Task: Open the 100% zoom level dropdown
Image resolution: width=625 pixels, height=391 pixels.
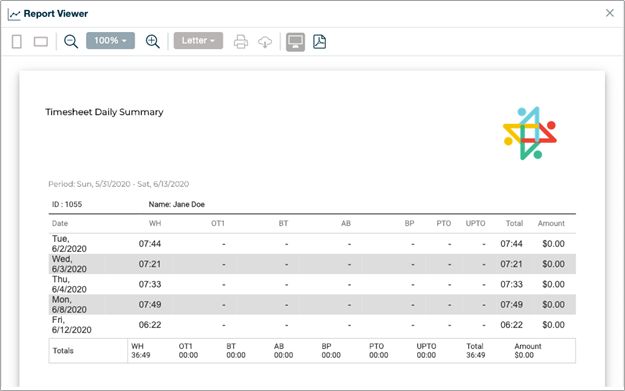Action: [x=110, y=41]
